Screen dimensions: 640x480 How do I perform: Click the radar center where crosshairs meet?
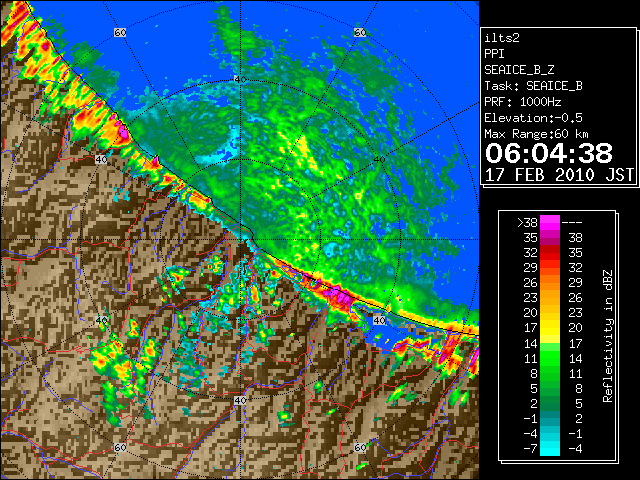click(x=240, y=240)
